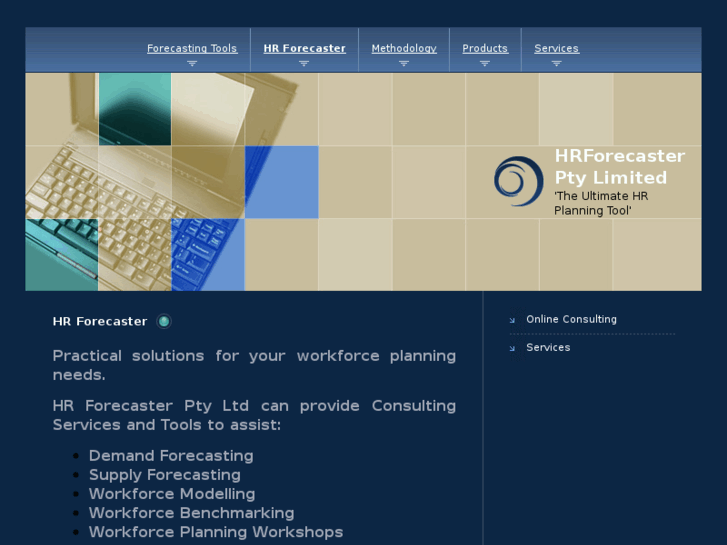727x545 pixels.
Task: Expand dropdown arrow under Methodology
Action: pos(404,63)
